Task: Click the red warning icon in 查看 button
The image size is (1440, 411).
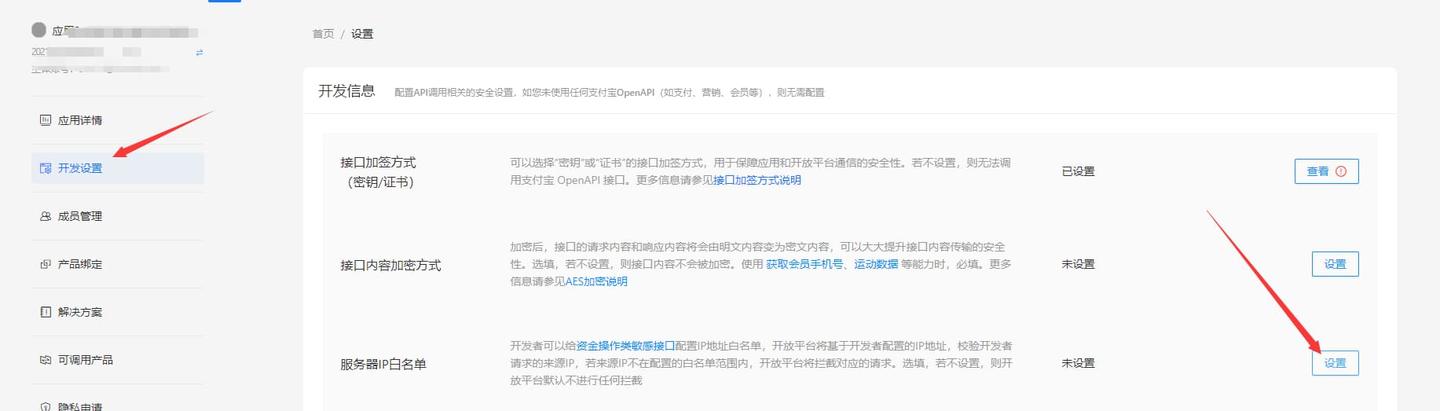Action: point(1341,171)
